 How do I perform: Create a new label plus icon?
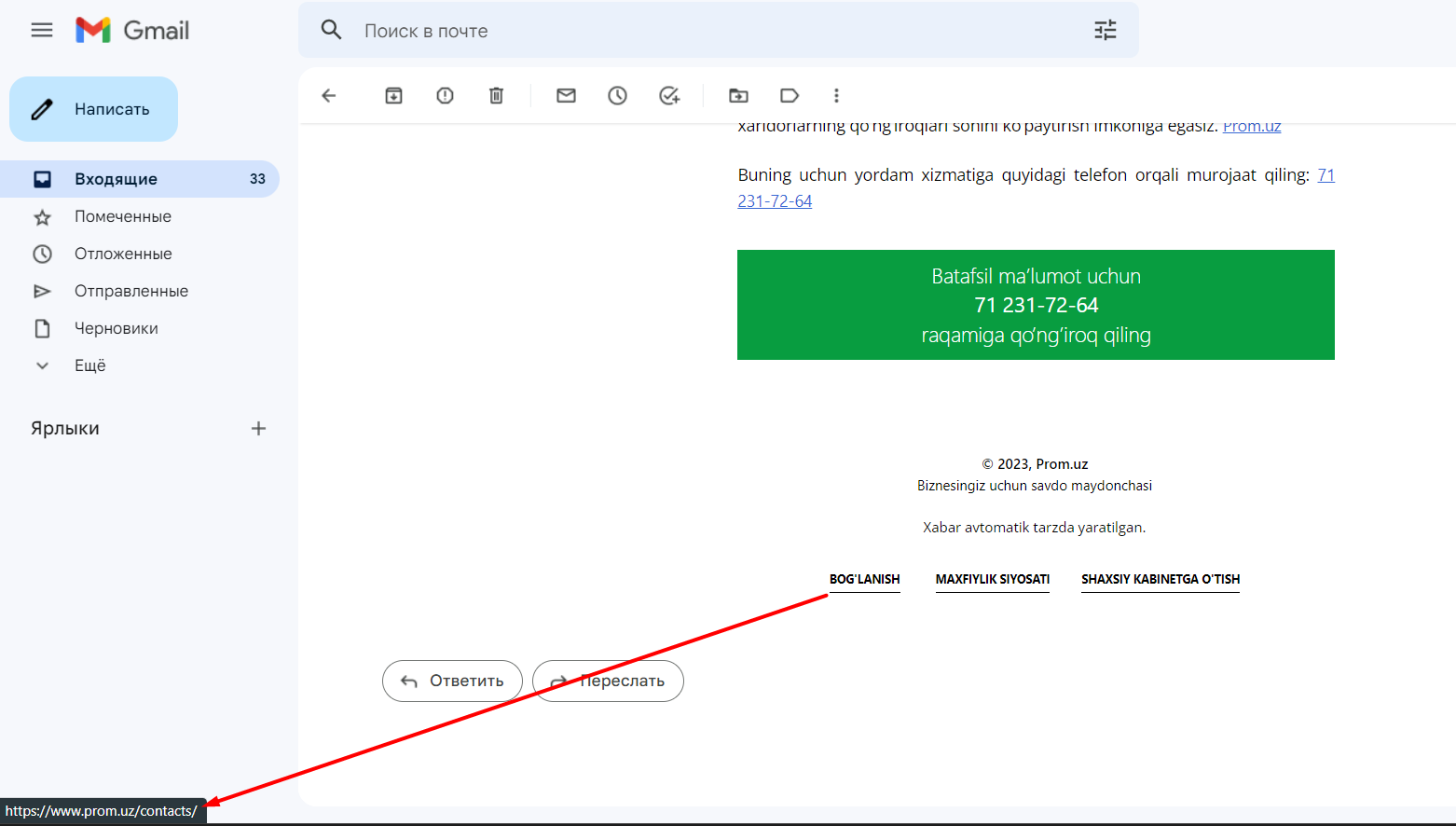coord(258,428)
